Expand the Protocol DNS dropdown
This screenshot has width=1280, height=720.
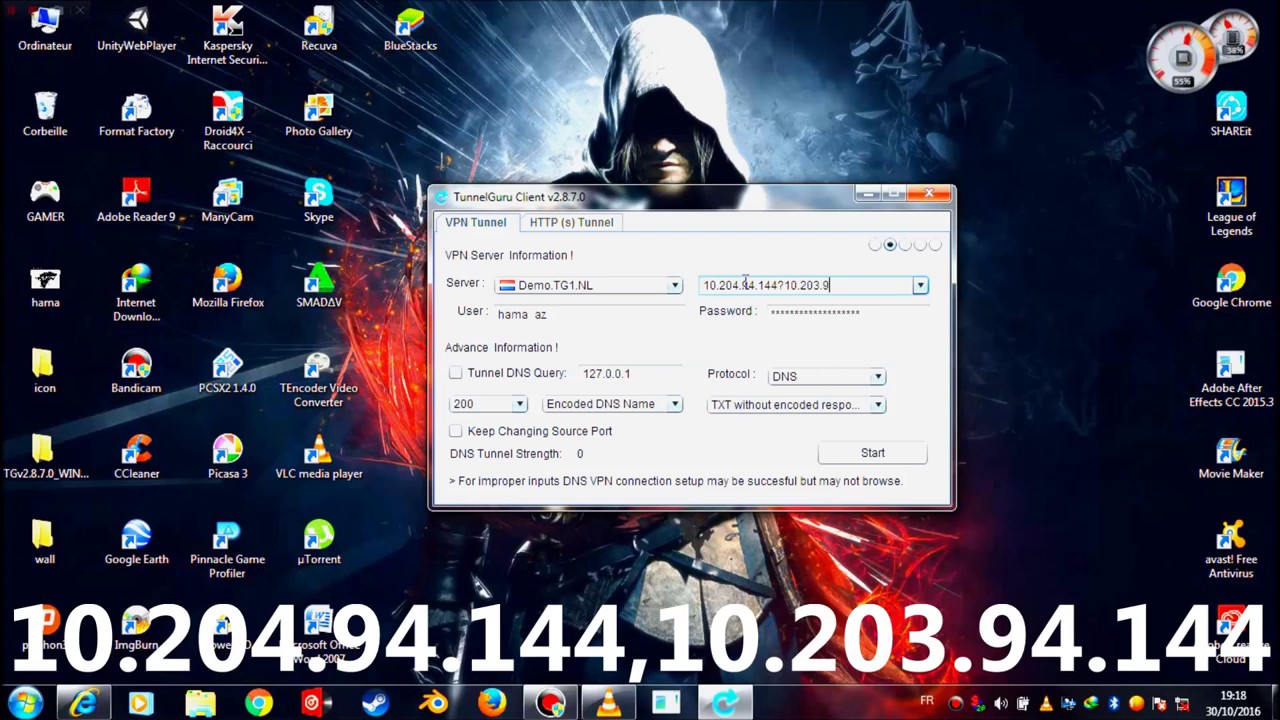click(877, 377)
